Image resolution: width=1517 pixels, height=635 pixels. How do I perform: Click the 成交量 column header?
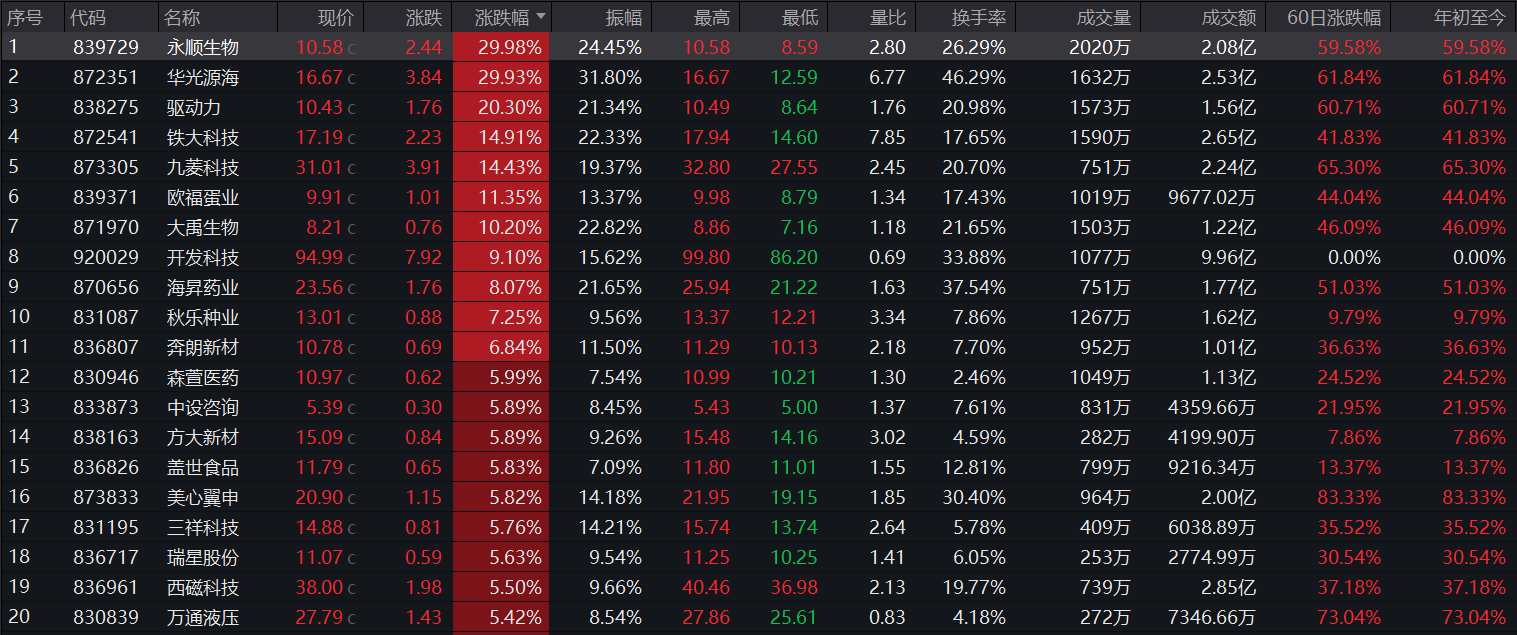[x=1103, y=17]
